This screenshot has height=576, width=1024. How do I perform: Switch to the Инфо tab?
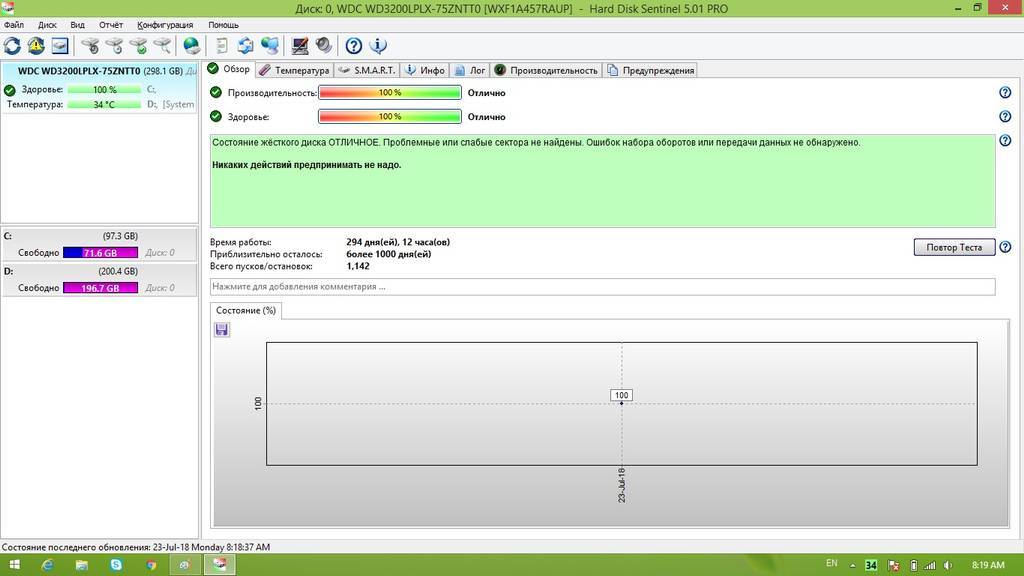(x=424, y=70)
